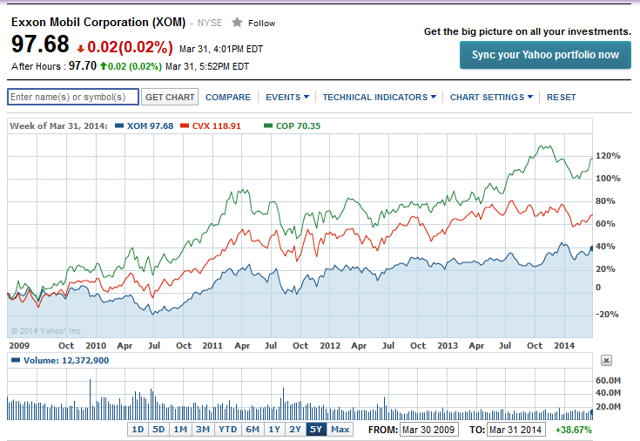
Task: Close the Volume panel with the X
Action: pos(606,361)
